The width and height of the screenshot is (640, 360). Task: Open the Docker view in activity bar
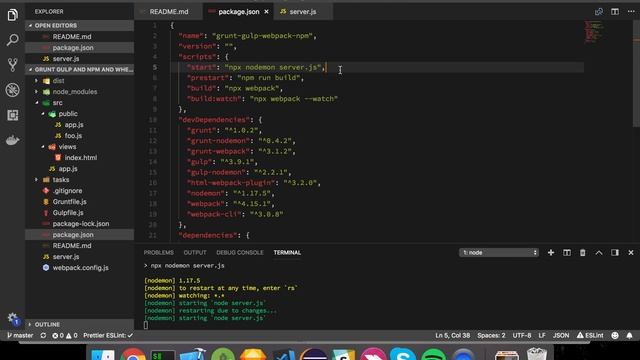point(13,140)
